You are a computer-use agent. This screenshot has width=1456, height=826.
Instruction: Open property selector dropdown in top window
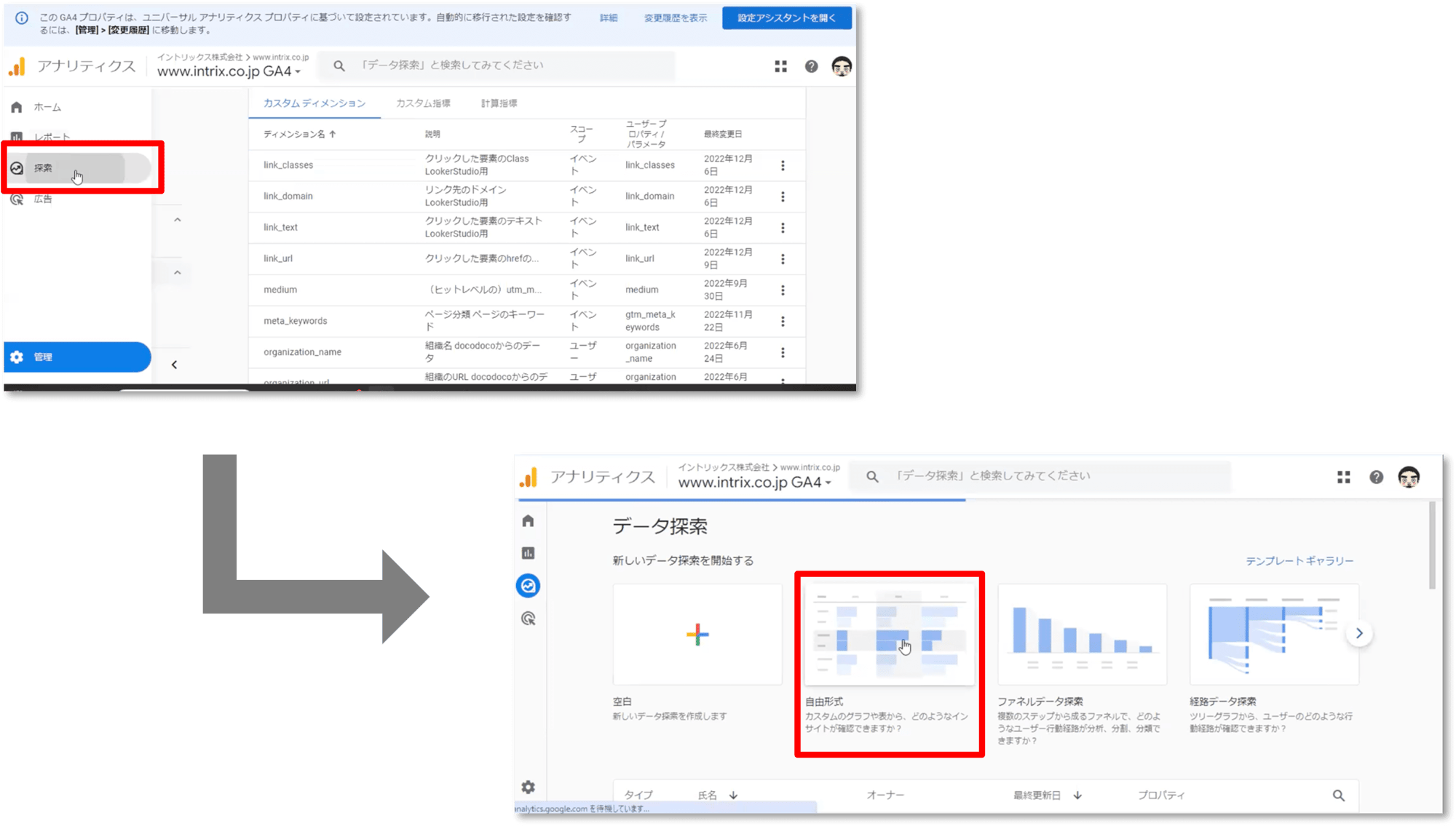pyautogui.click(x=229, y=71)
